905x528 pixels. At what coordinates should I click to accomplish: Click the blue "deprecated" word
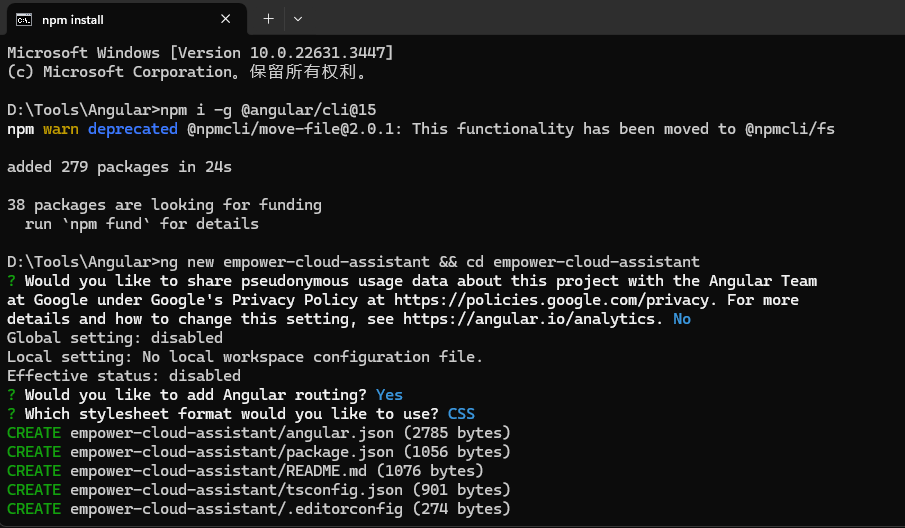pyautogui.click(x=132, y=129)
